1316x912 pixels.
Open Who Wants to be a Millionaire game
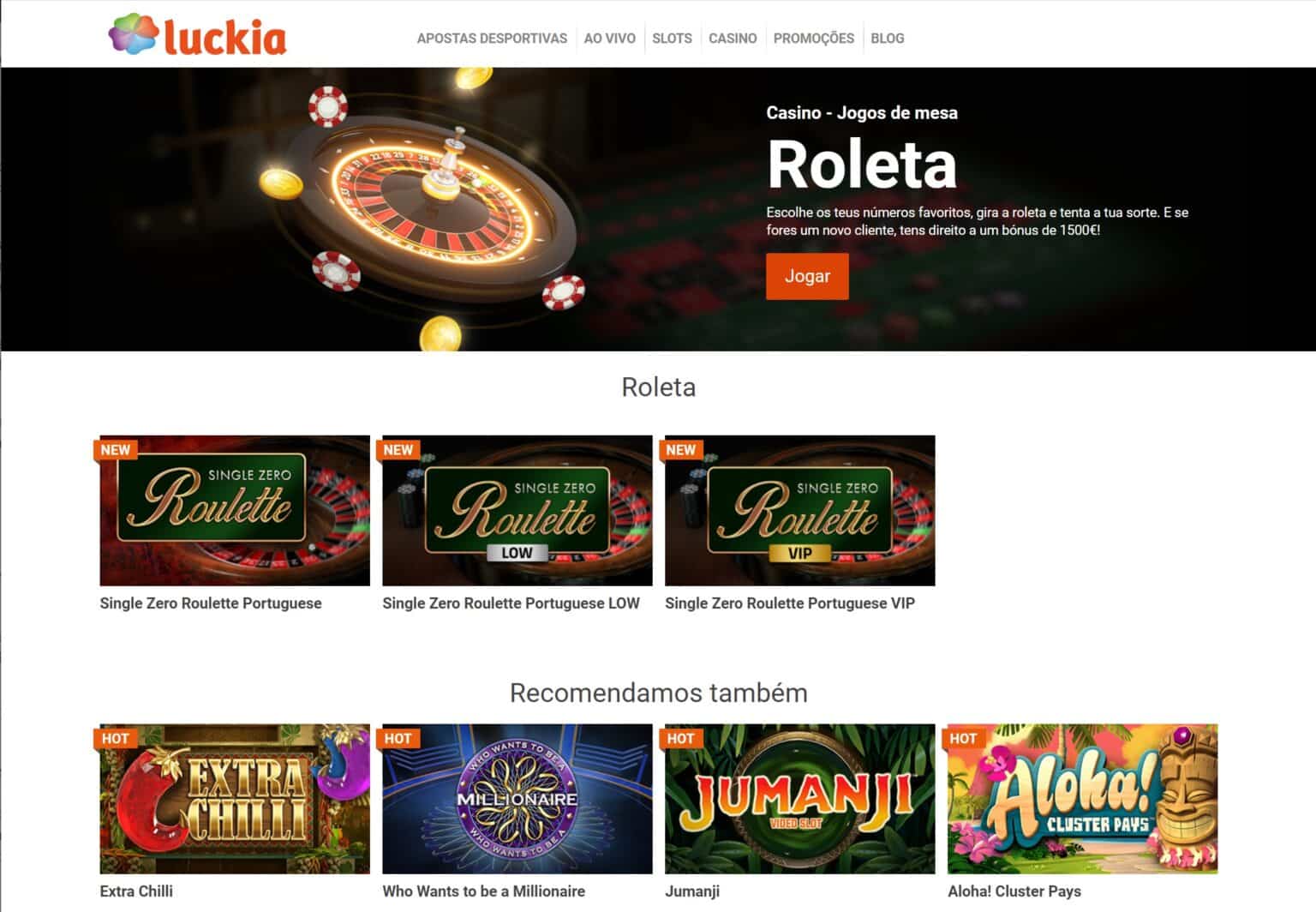pos(517,799)
